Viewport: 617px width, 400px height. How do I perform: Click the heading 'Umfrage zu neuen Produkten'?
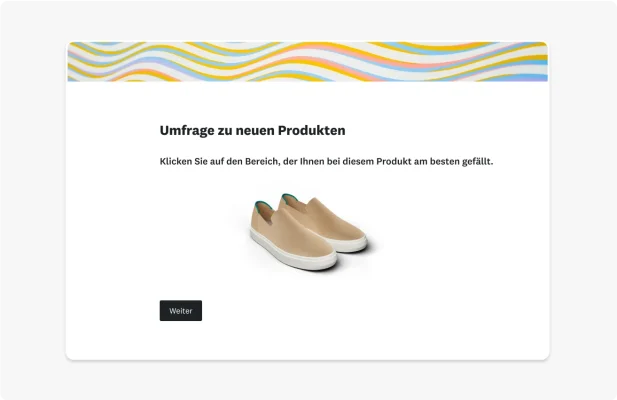[x=252, y=130]
